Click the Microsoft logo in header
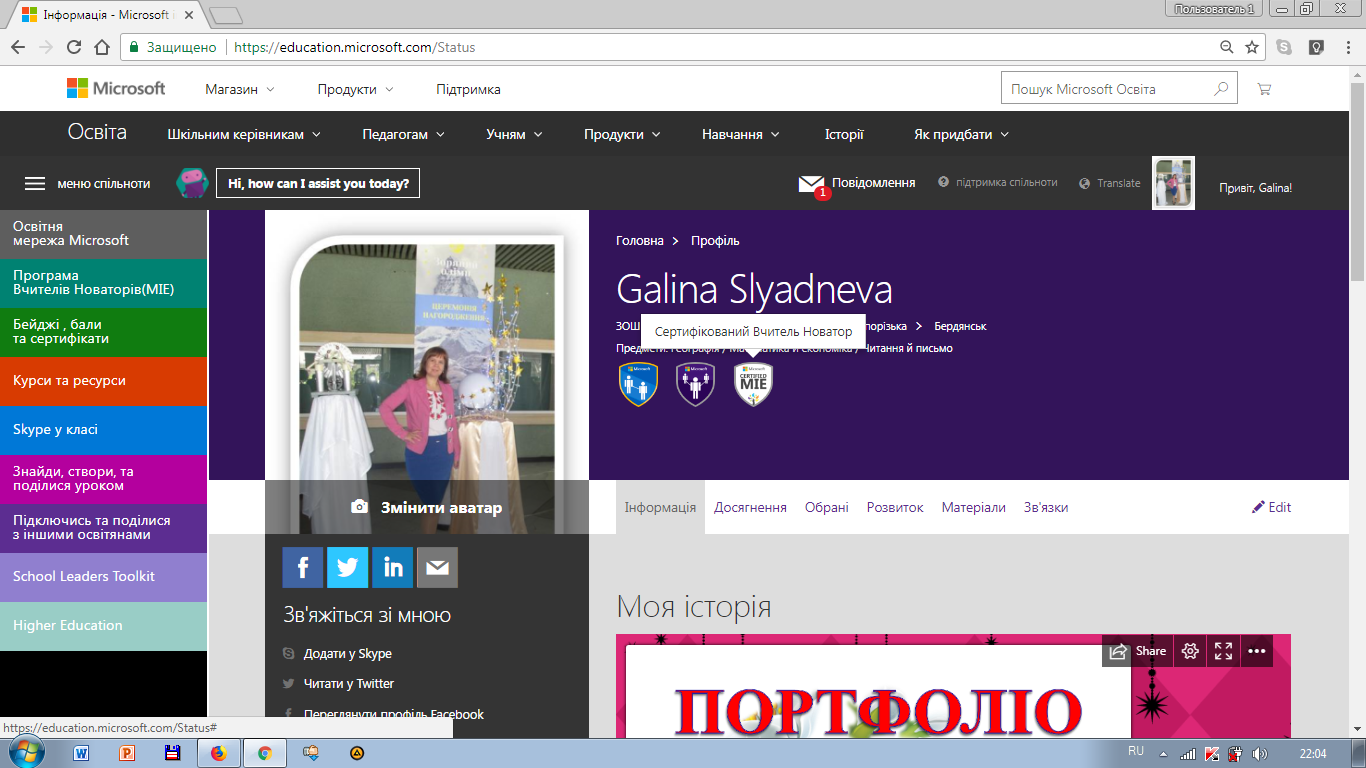The image size is (1366, 768). pyautogui.click(x=116, y=89)
